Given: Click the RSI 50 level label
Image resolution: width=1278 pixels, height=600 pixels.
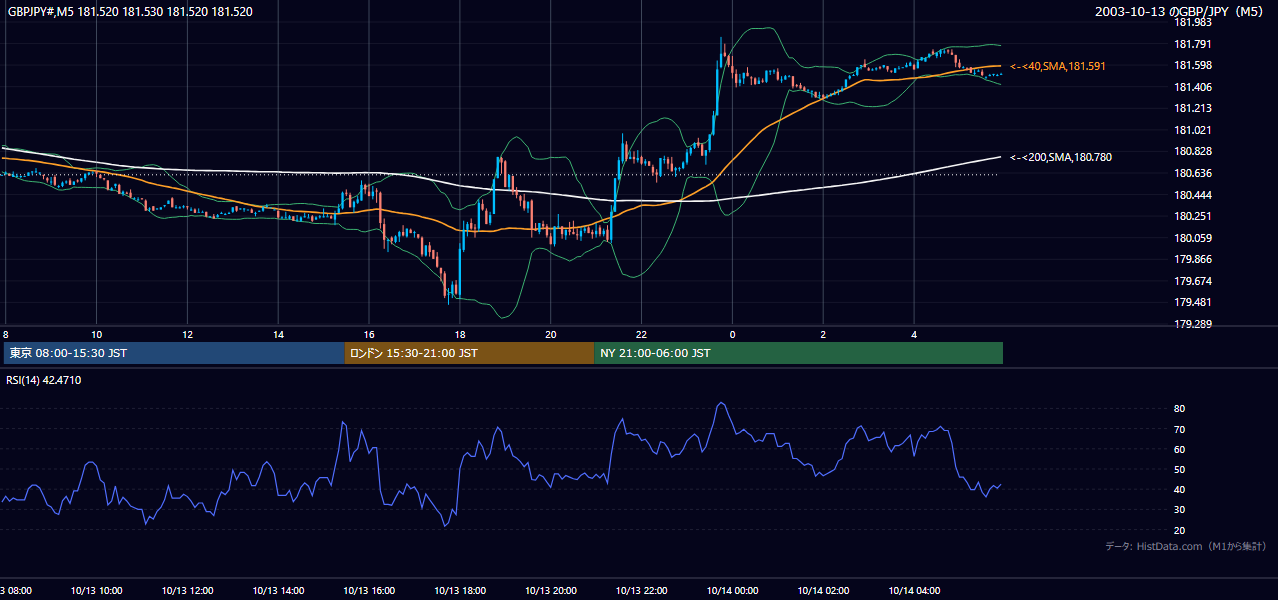Looking at the screenshot, I should pos(1179,469).
